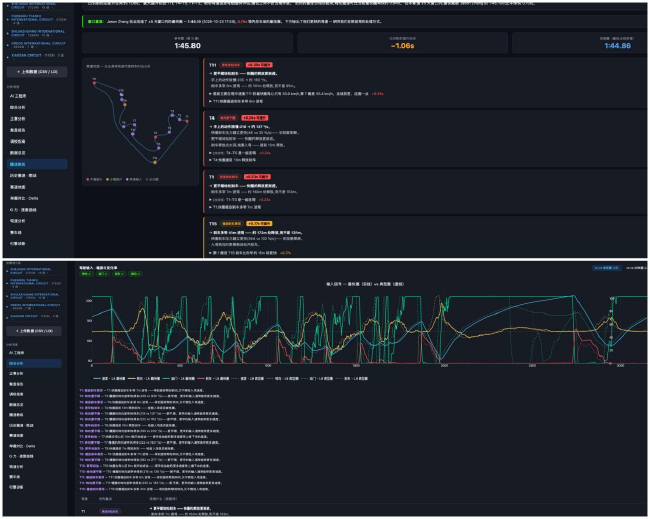Toggle the last green check chip above chart
Viewport: 650px width, 519px height.
[136, 274]
